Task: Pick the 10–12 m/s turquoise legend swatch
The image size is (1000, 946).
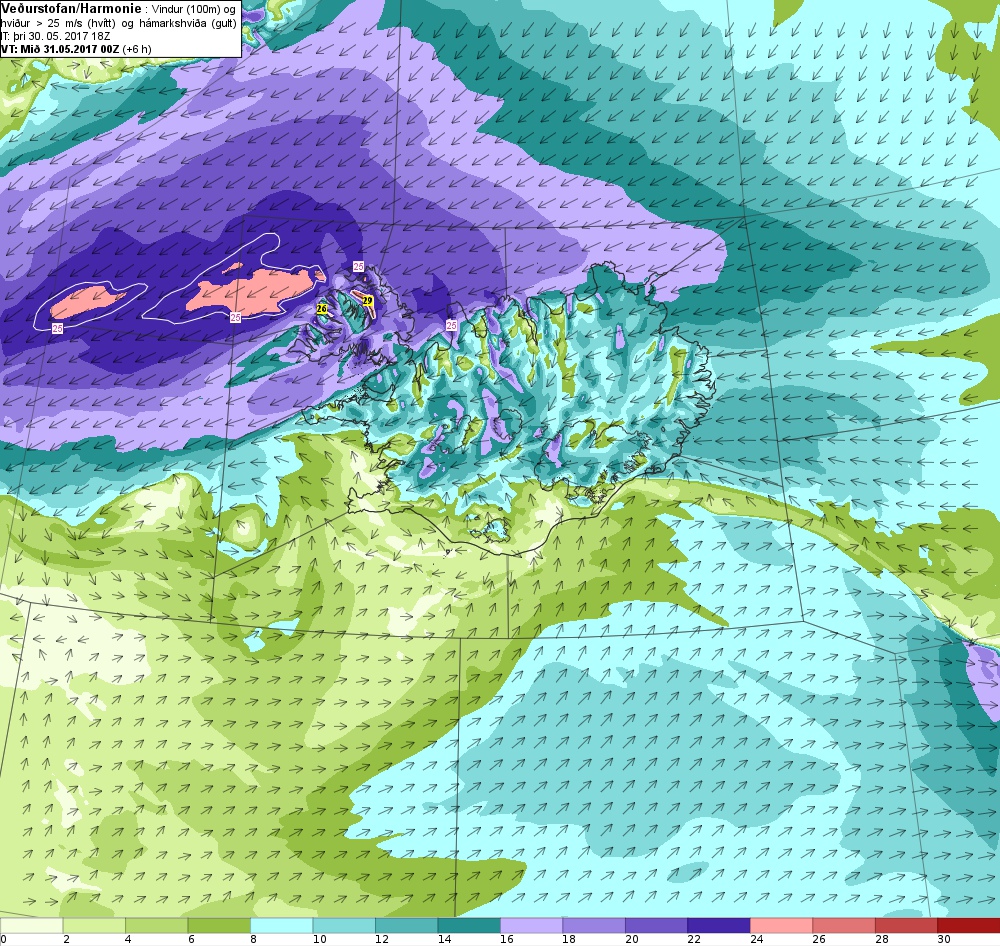Action: pos(344,926)
